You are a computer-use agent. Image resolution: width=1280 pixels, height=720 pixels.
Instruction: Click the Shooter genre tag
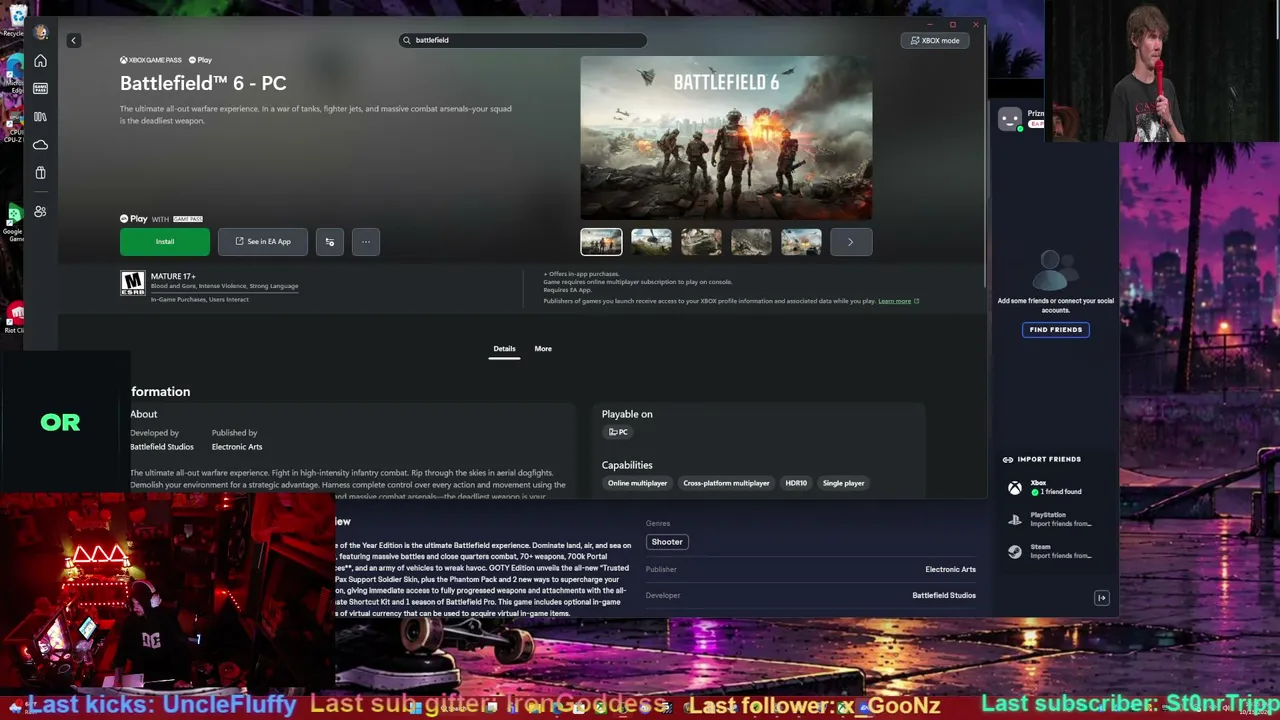[x=667, y=542]
